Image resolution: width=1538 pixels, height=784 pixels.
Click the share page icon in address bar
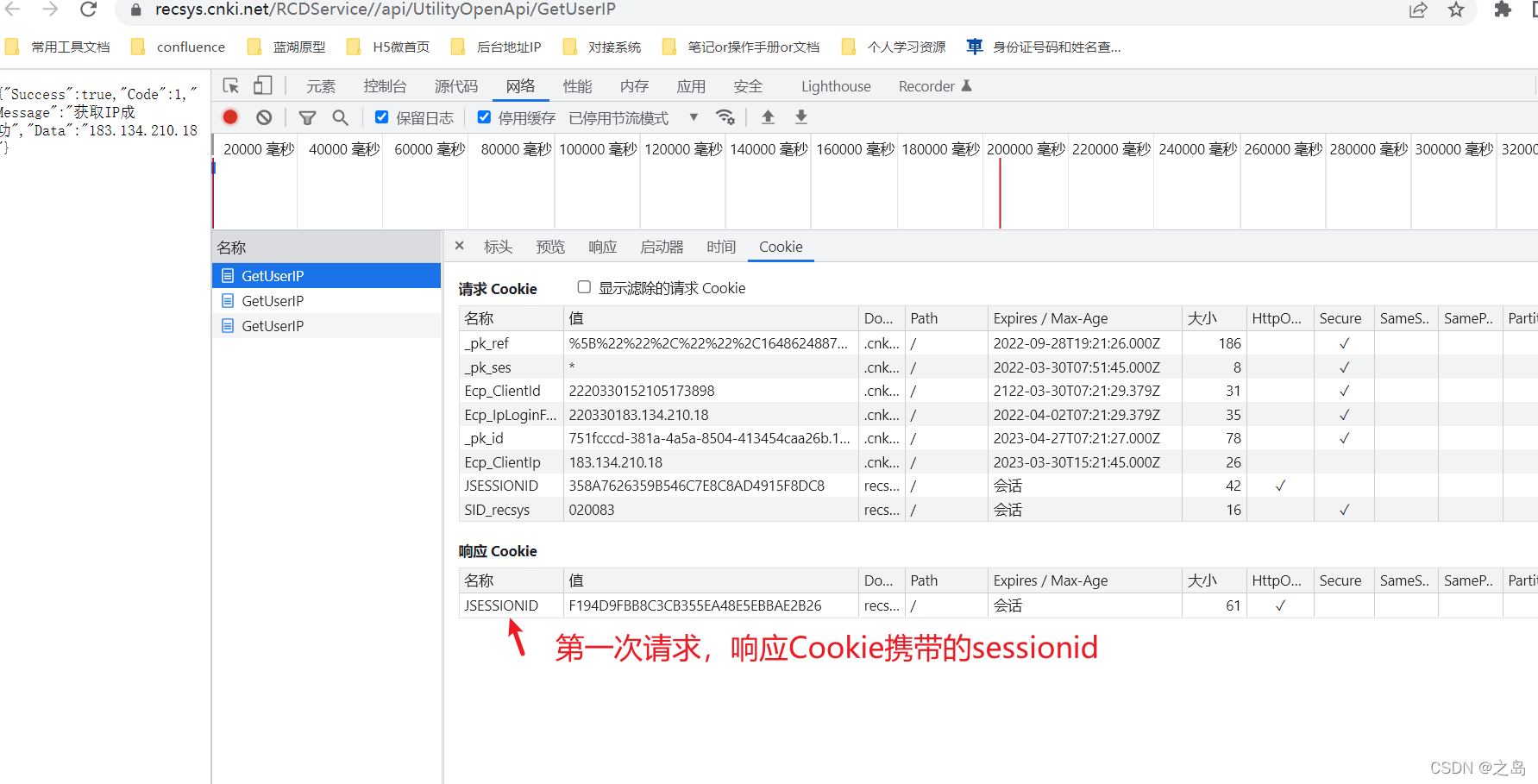tap(1418, 9)
